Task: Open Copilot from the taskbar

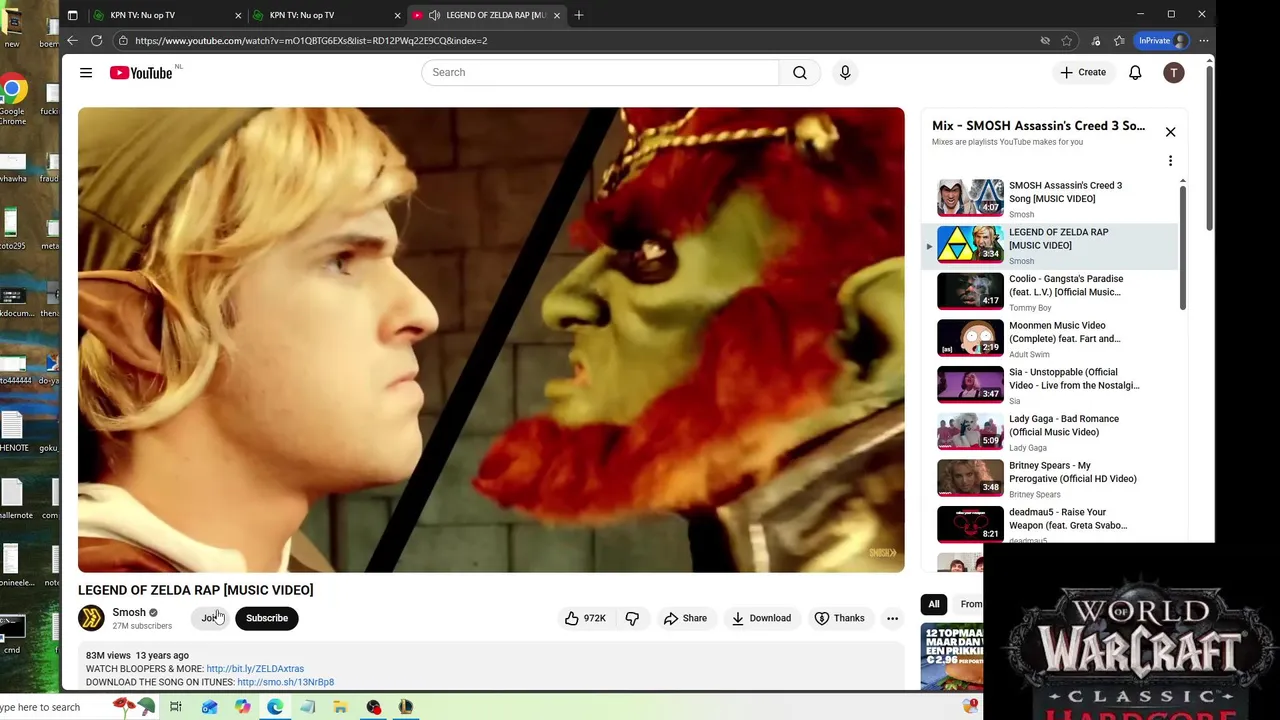Action: [242, 707]
